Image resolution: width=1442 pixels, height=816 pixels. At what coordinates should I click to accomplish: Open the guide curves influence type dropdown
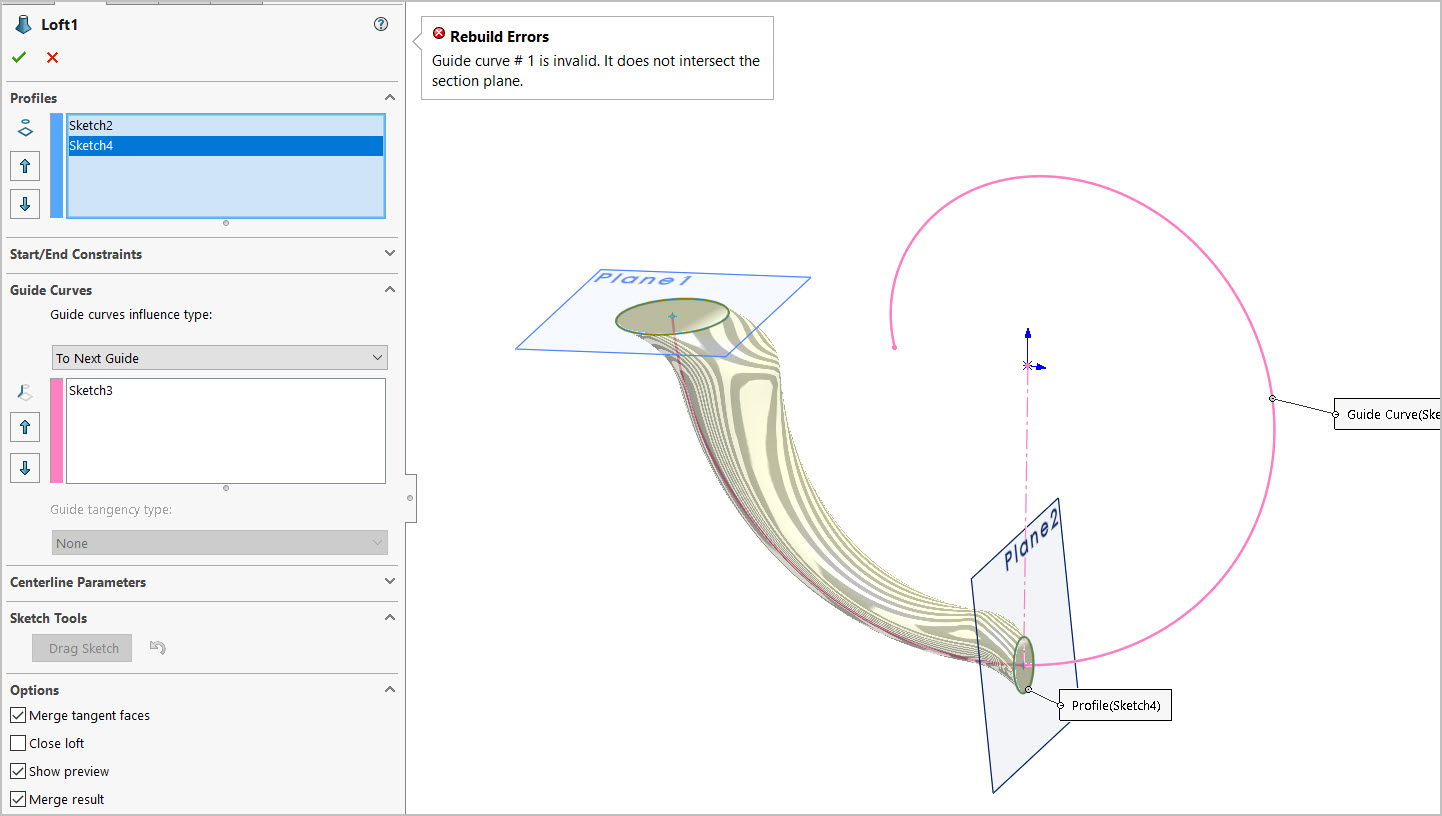click(220, 358)
